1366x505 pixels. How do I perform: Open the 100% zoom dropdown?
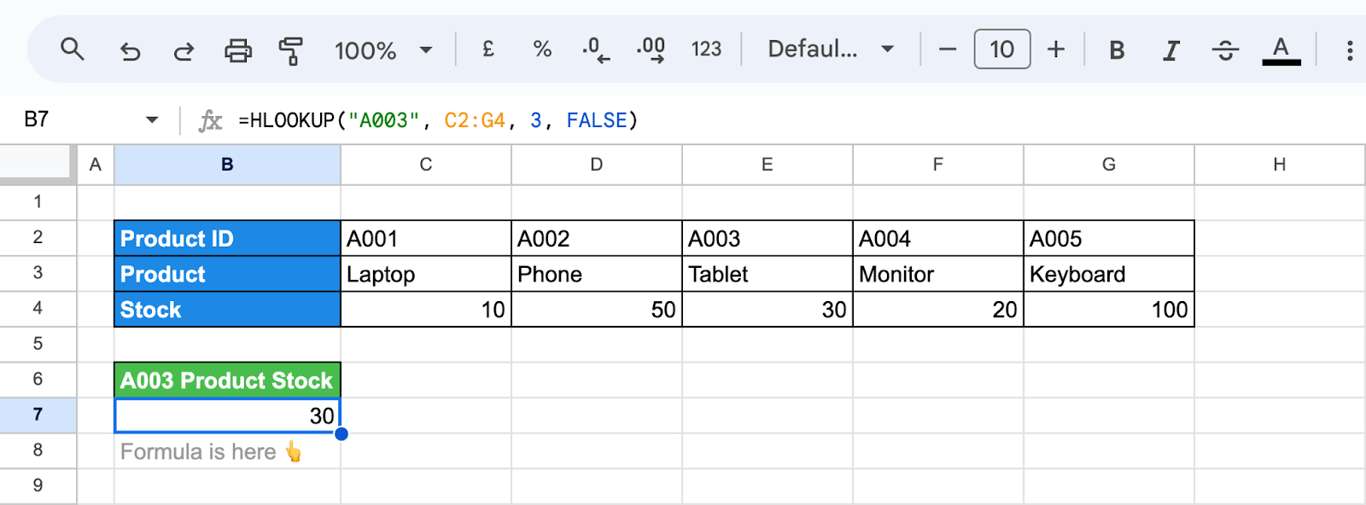coord(383,50)
